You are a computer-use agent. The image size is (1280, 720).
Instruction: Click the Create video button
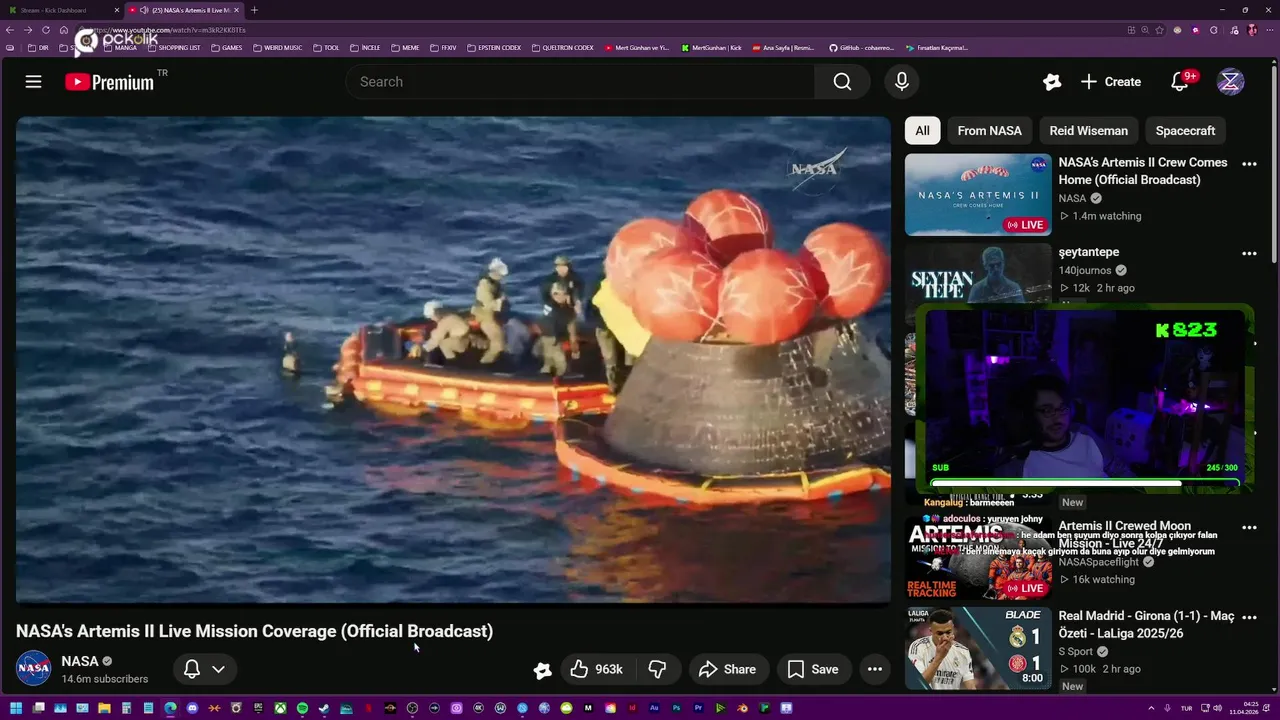(1110, 82)
